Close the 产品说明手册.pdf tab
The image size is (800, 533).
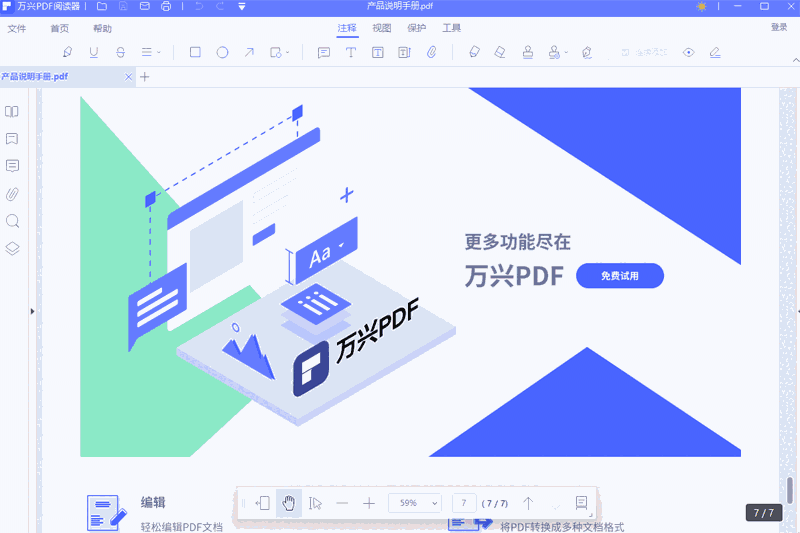(x=128, y=77)
